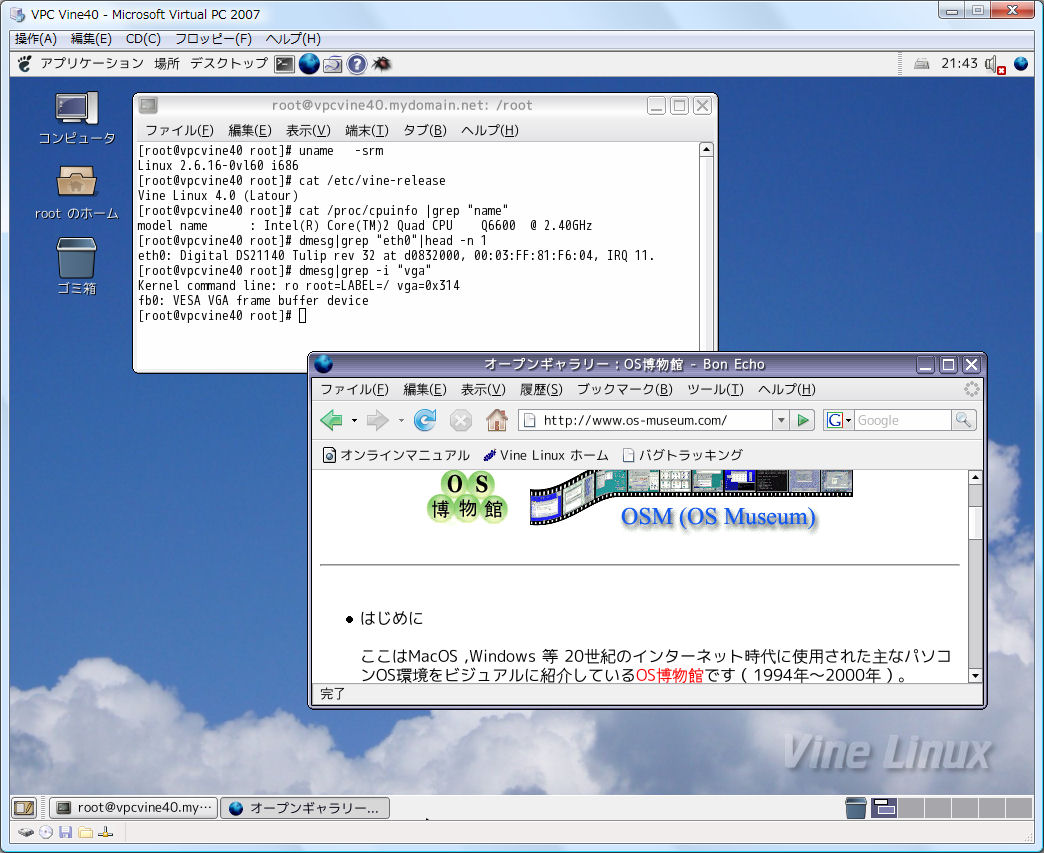Image resolution: width=1044 pixels, height=853 pixels.
Task: Click the Bon Echo title bar globe icon
Action: [x=324, y=364]
